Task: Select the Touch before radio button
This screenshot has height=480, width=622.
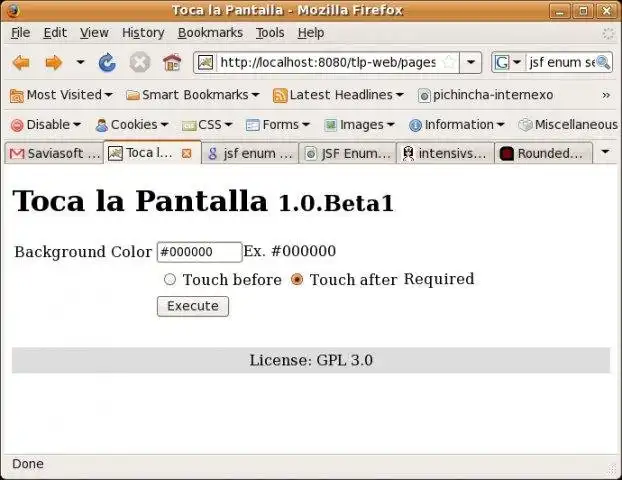Action: tap(170, 279)
